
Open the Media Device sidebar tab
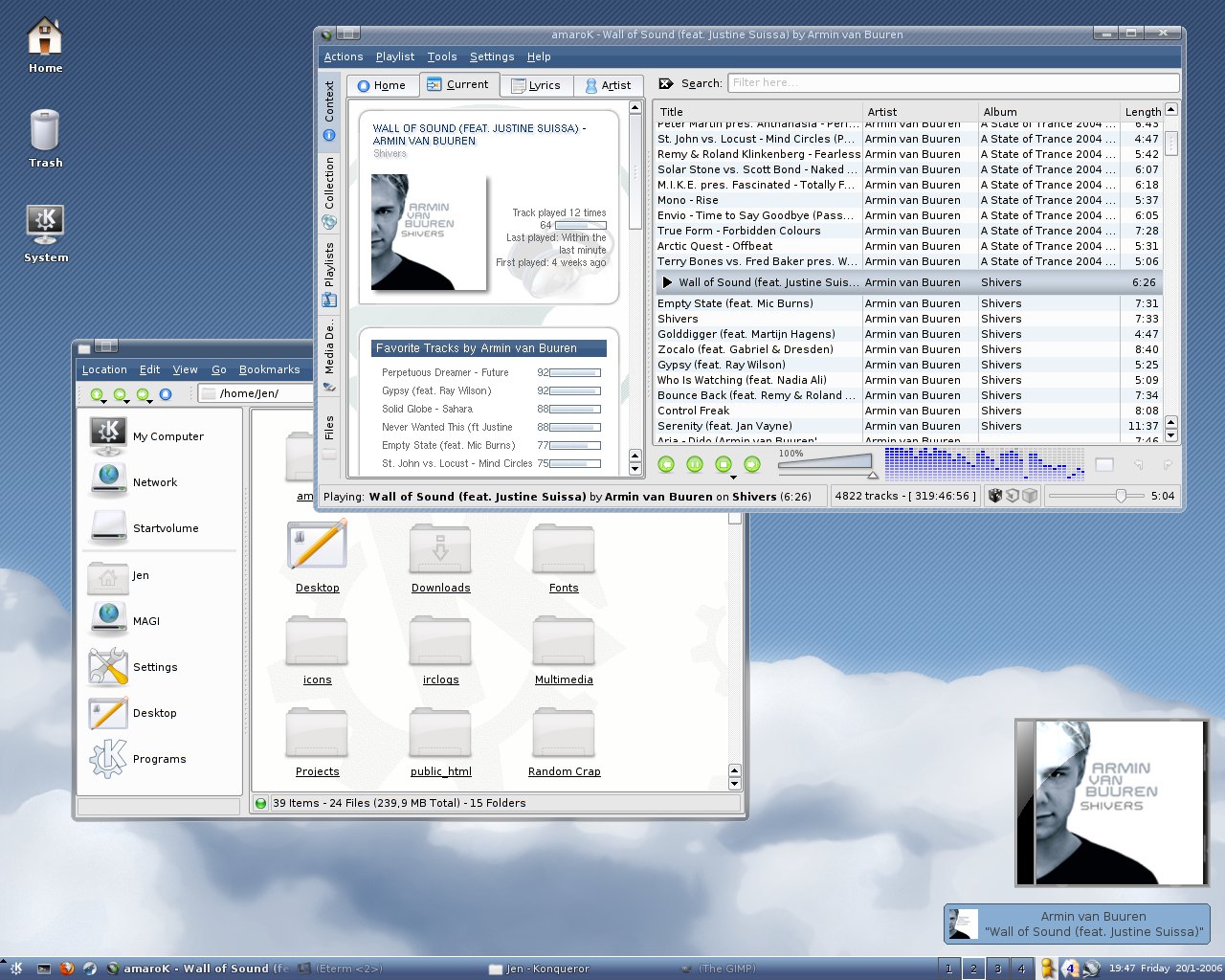point(329,356)
